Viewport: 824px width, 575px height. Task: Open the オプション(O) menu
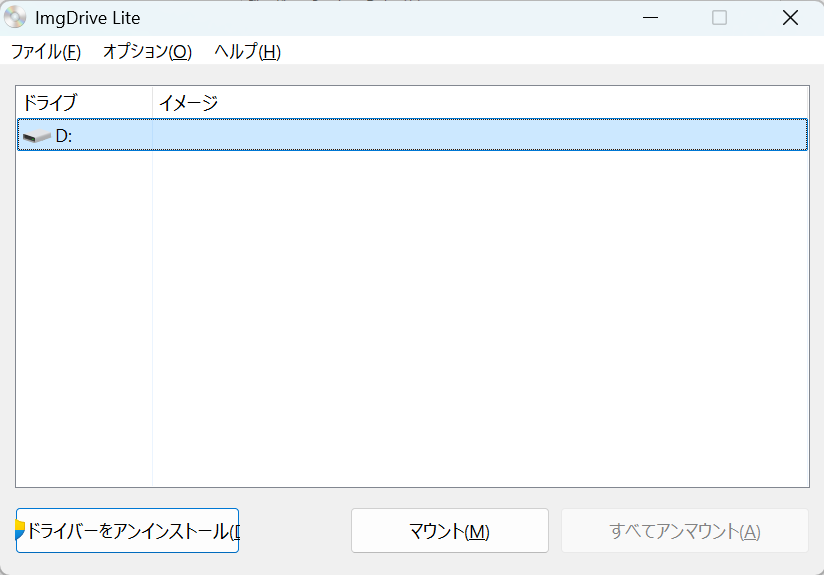coord(147,52)
